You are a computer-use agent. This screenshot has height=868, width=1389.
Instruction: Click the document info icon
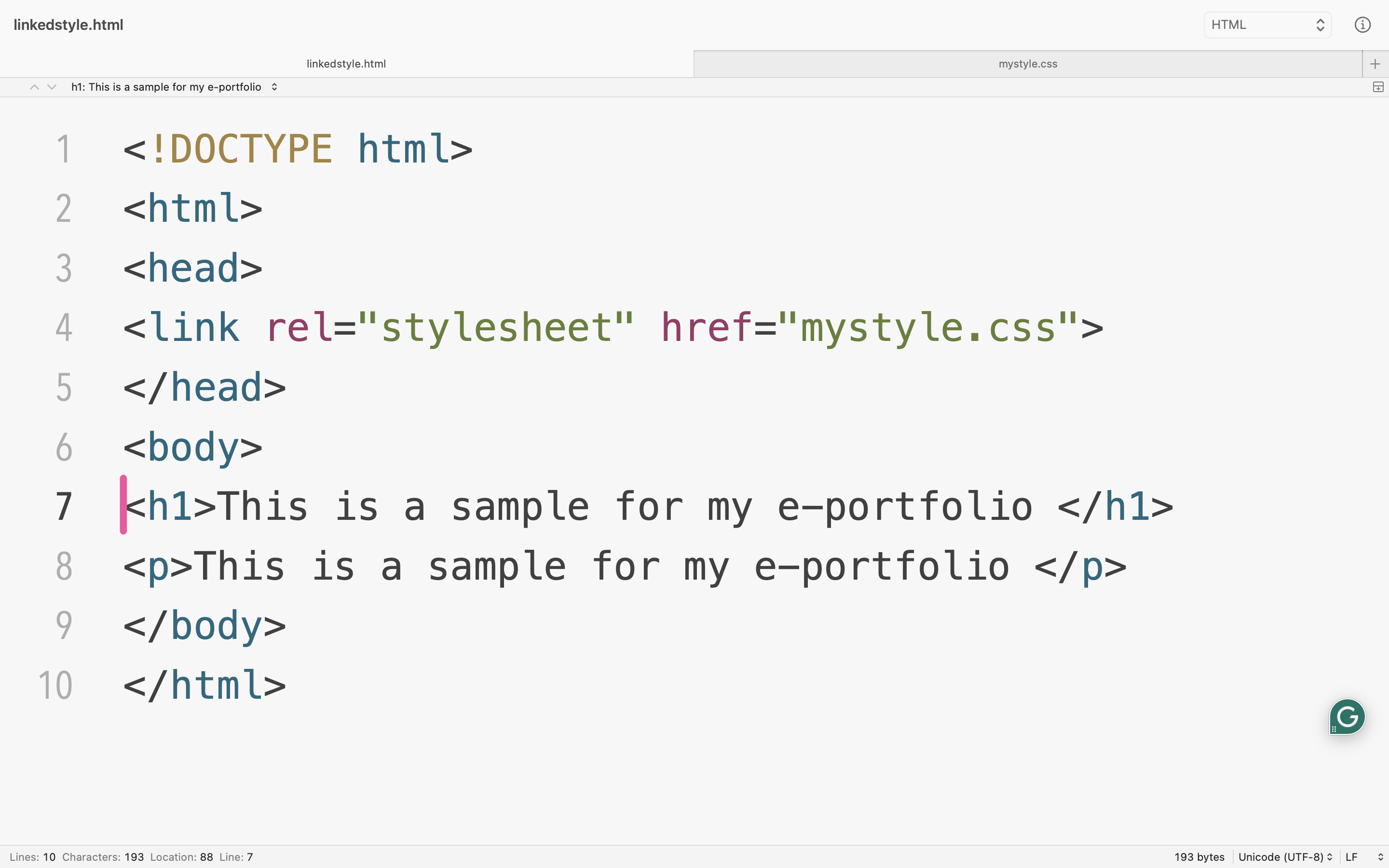pos(1362,25)
